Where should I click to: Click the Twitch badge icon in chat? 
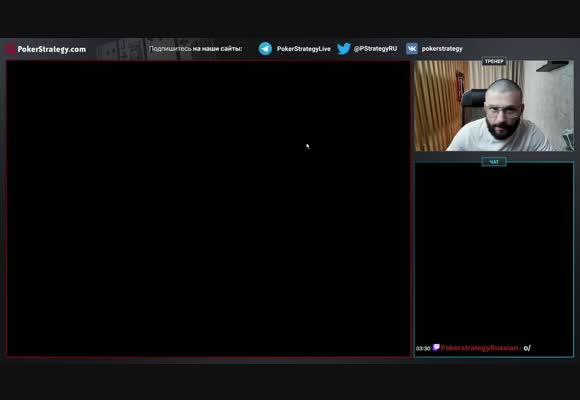(436, 347)
